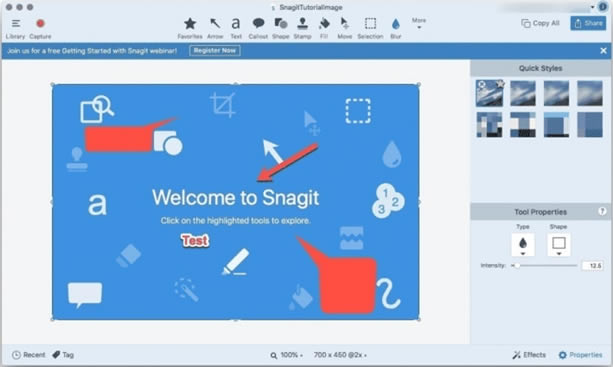
Task: Expand the More tools dropdown
Action: [x=419, y=23]
